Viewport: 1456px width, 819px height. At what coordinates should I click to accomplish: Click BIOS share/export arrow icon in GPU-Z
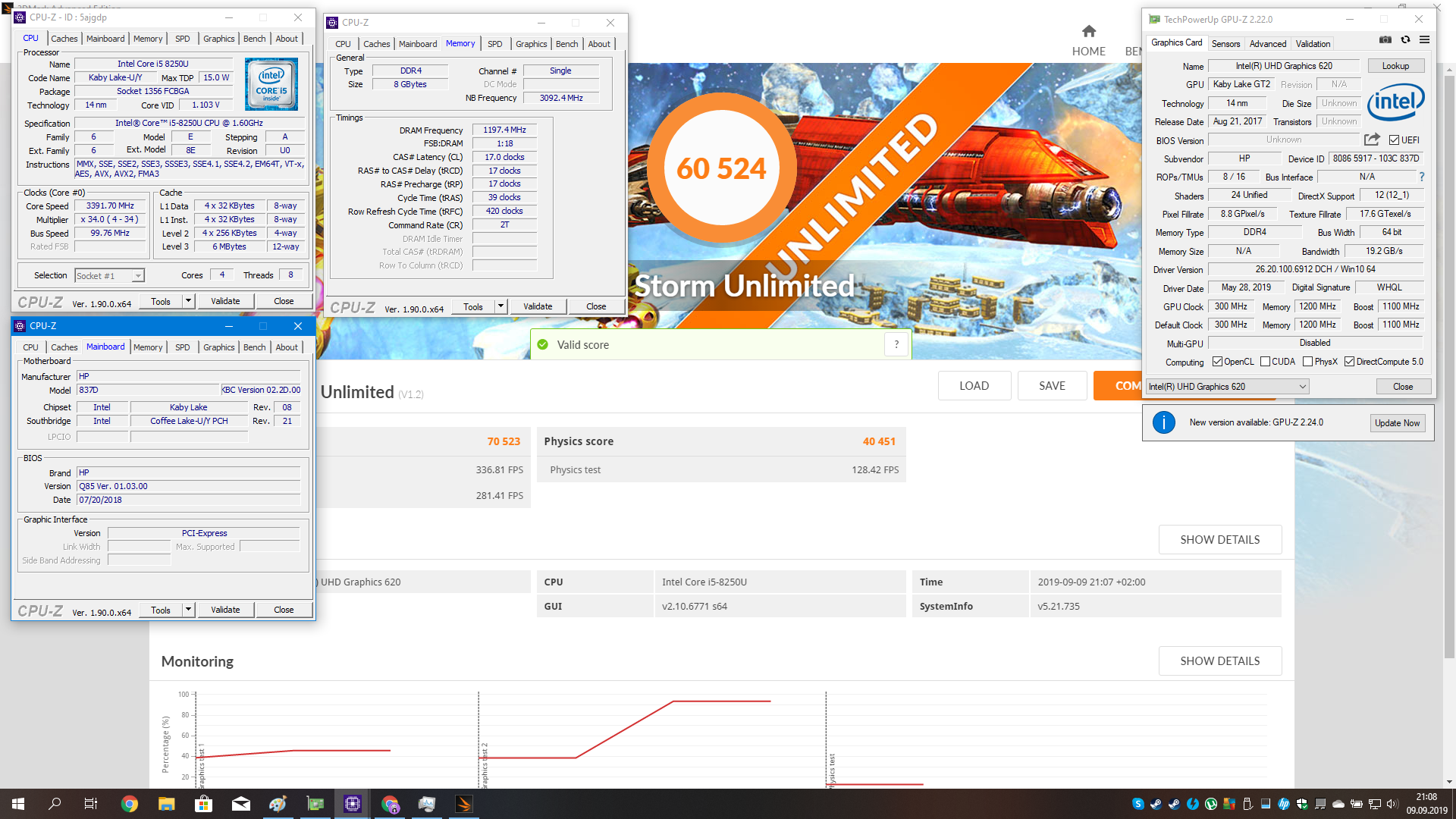pos(1372,140)
